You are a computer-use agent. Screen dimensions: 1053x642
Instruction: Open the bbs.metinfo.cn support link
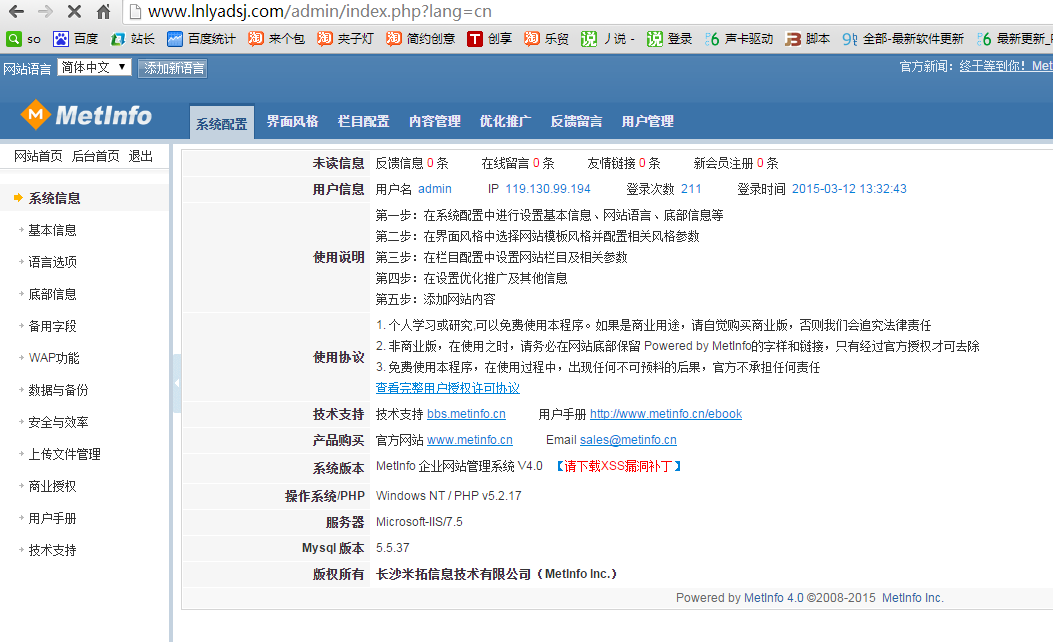466,414
